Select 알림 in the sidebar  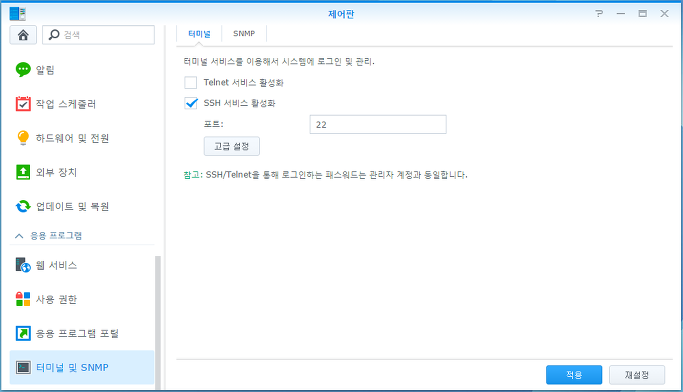(x=45, y=70)
